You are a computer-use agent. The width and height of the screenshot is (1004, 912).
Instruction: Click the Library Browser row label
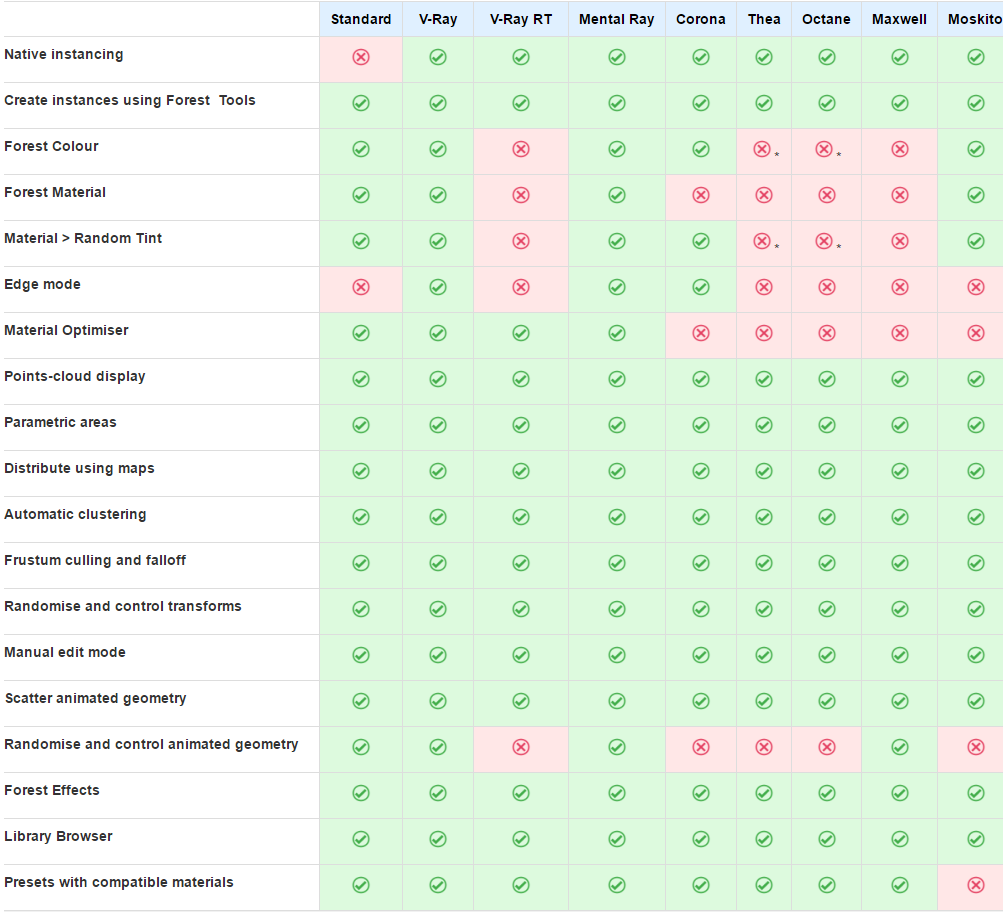(58, 836)
